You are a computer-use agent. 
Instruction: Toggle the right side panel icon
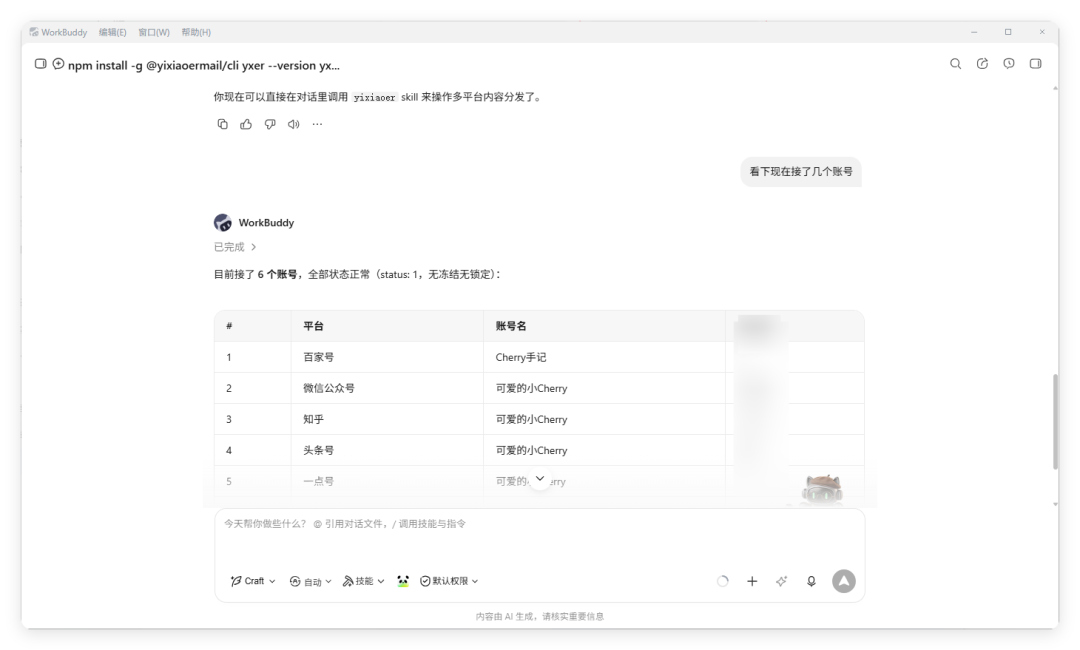(x=1035, y=64)
